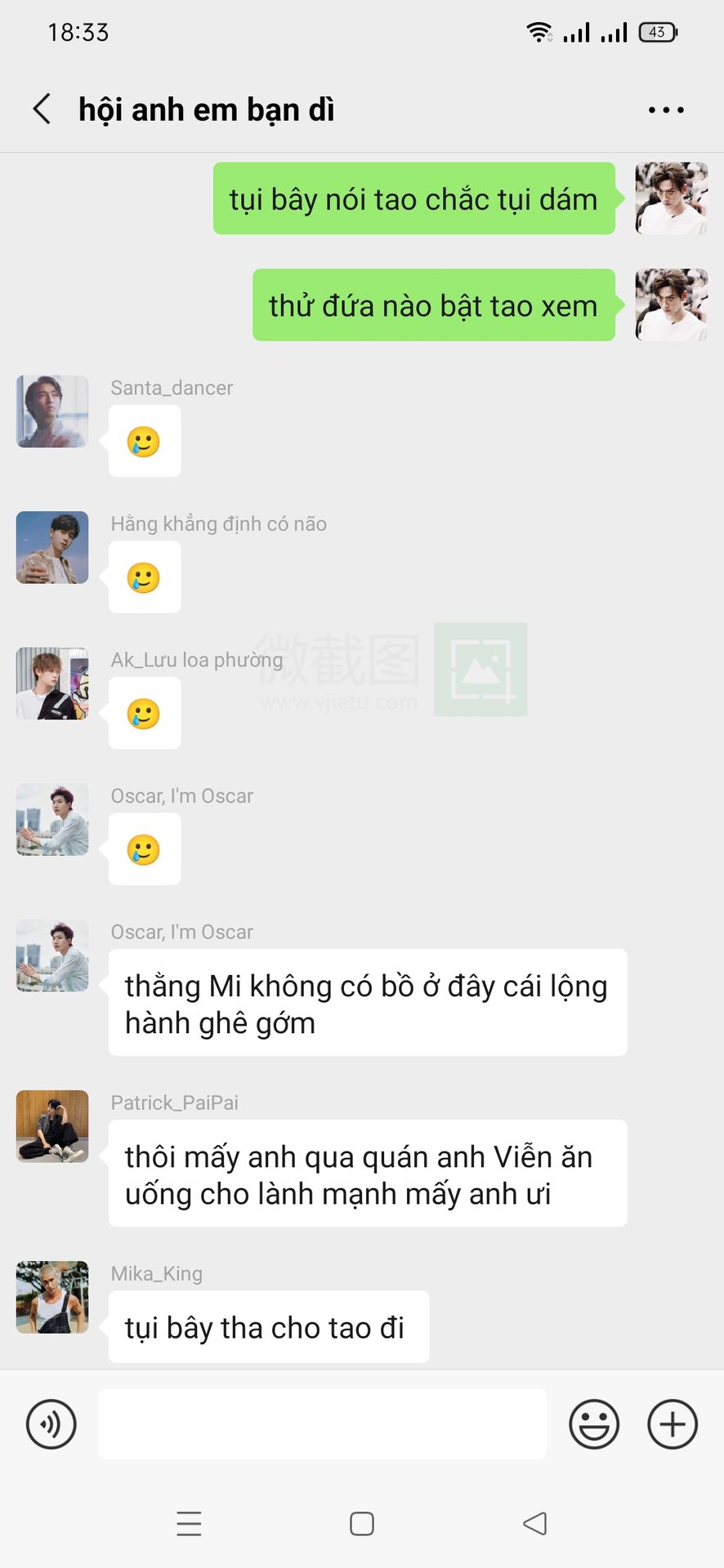The height and width of the screenshot is (1568, 724).
Task: Open the emoji sticker picker
Action: [594, 1424]
